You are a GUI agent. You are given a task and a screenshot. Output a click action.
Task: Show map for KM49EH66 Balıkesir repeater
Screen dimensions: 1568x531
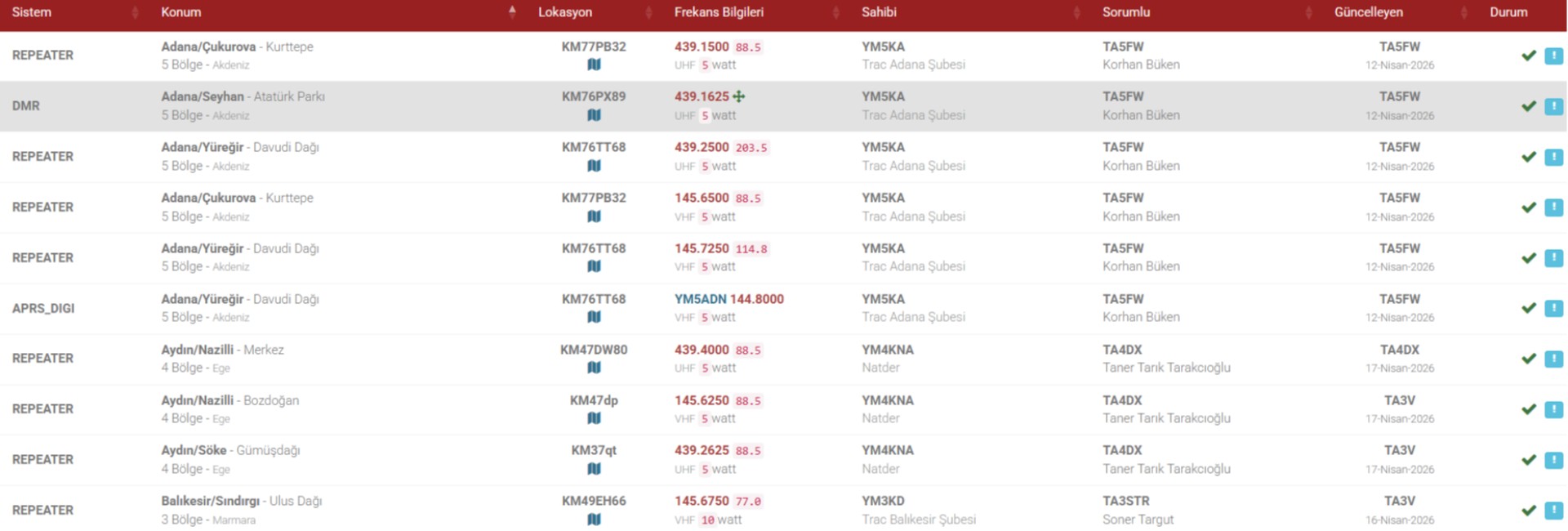(594, 520)
